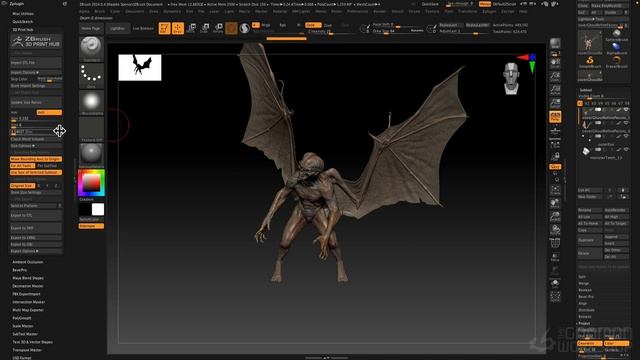
Task: Activate Edit mode in the top shelf
Action: coord(164,28)
